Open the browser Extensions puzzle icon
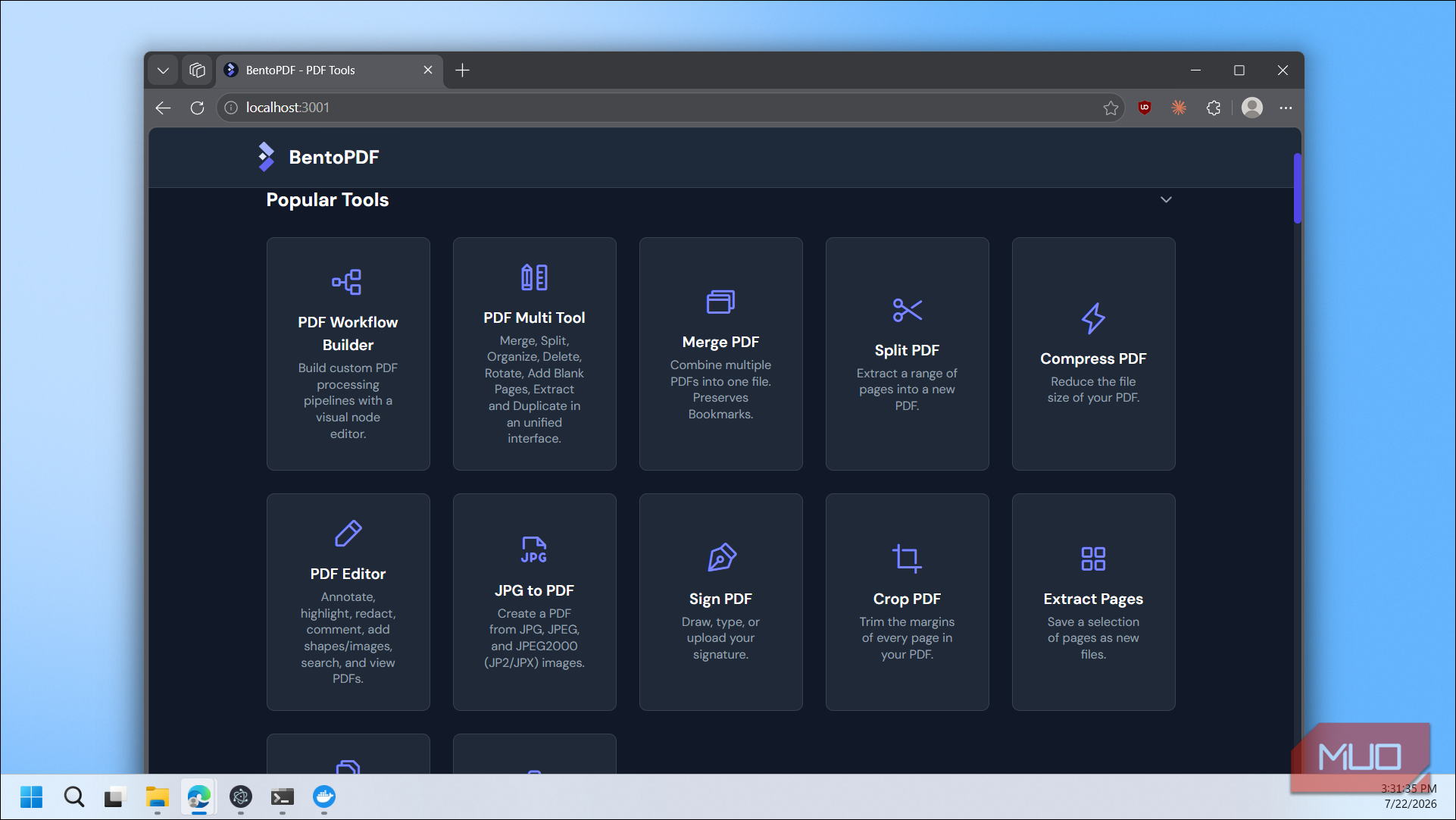The width and height of the screenshot is (1456, 820). [x=1214, y=108]
